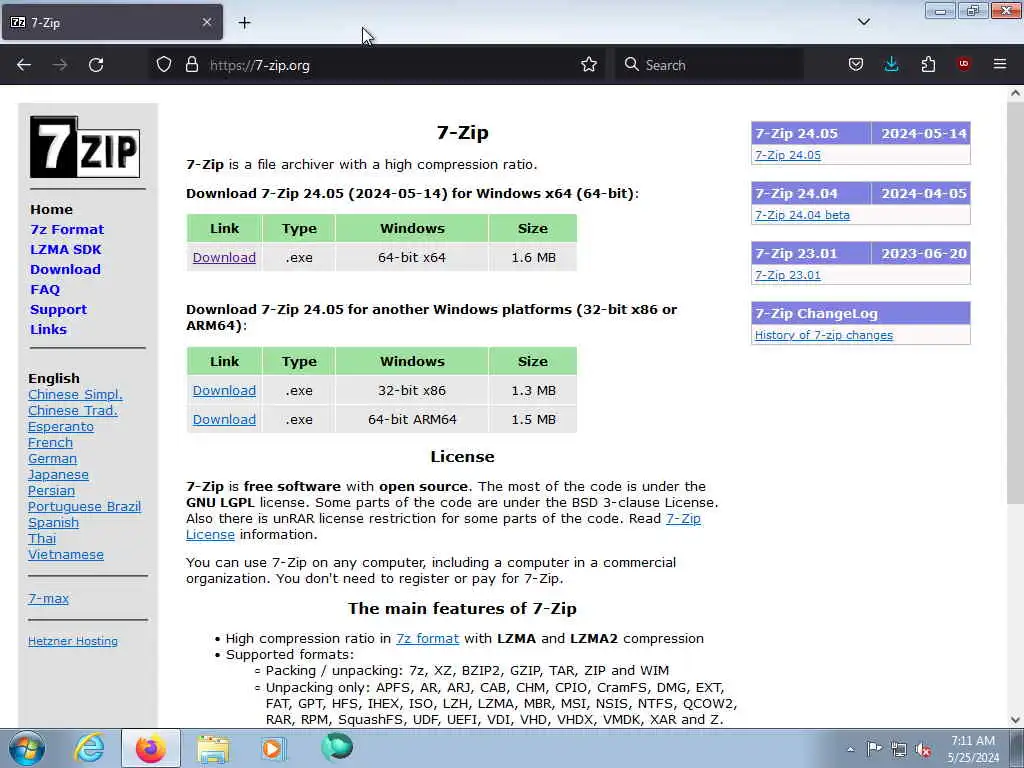Open Action Center flag tray icon
This screenshot has height=768, width=1024.
(874, 749)
